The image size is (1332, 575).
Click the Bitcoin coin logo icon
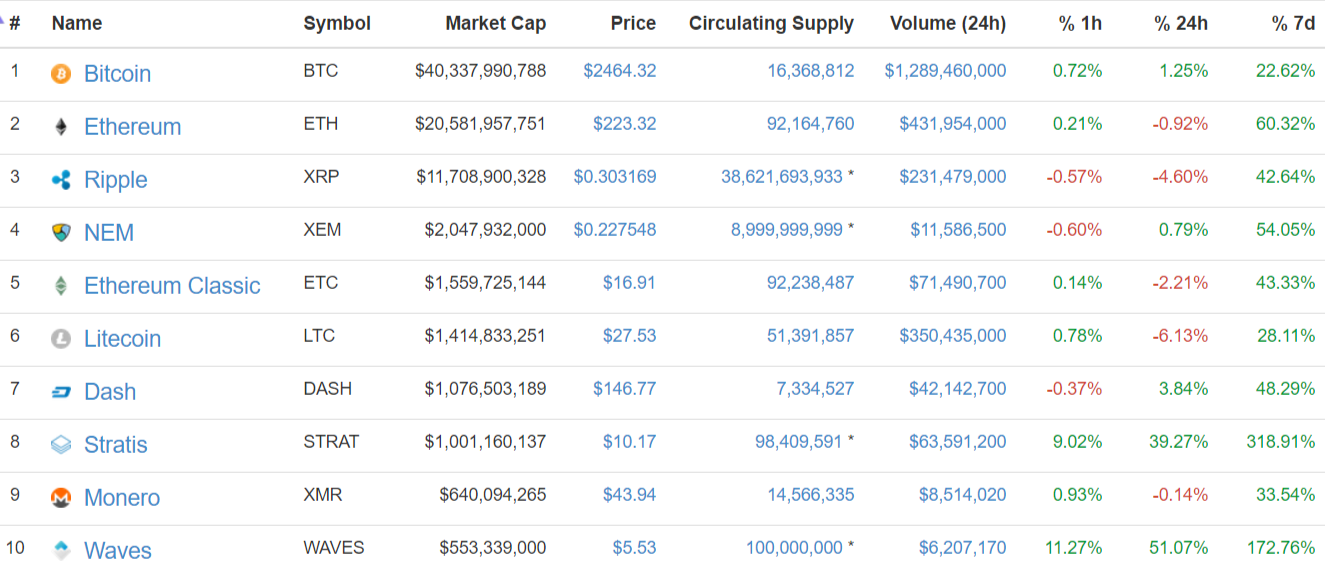pos(61,73)
